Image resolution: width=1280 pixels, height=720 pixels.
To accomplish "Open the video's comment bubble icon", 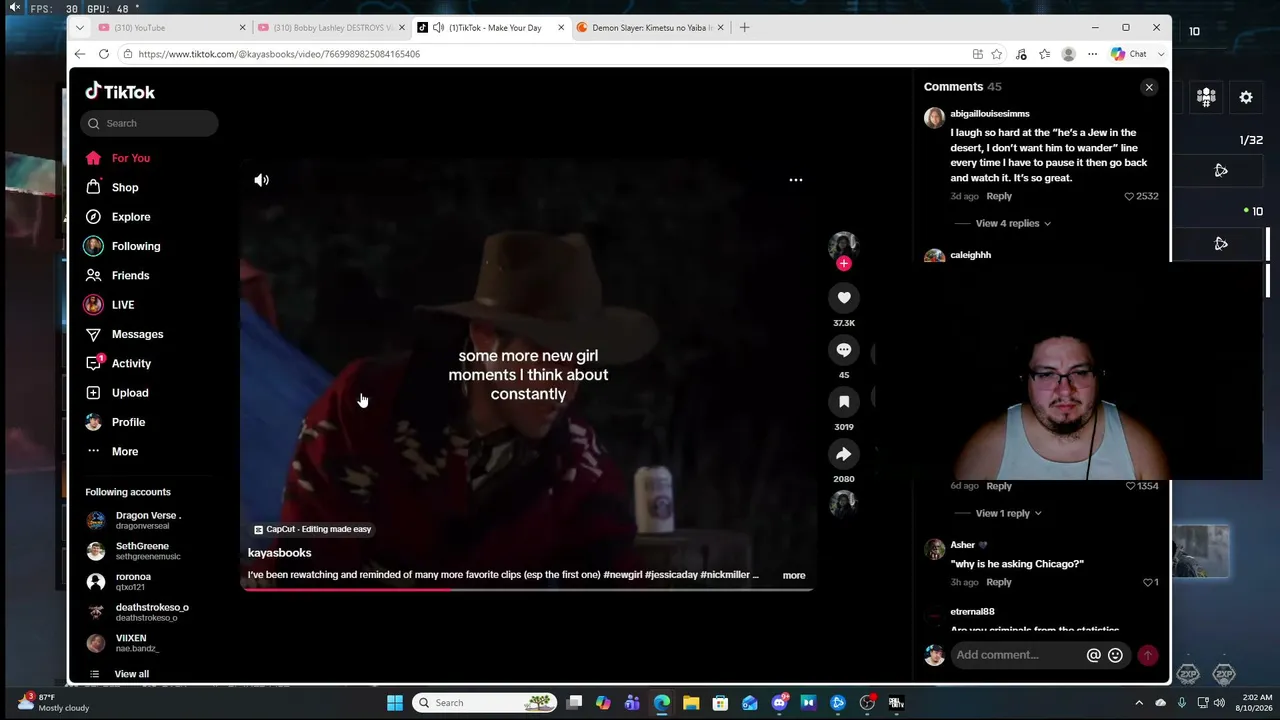I will pyautogui.click(x=844, y=349).
